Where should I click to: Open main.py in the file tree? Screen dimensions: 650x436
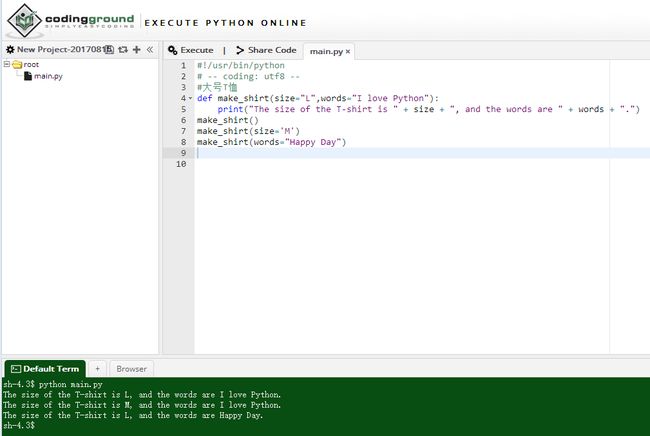(x=48, y=76)
